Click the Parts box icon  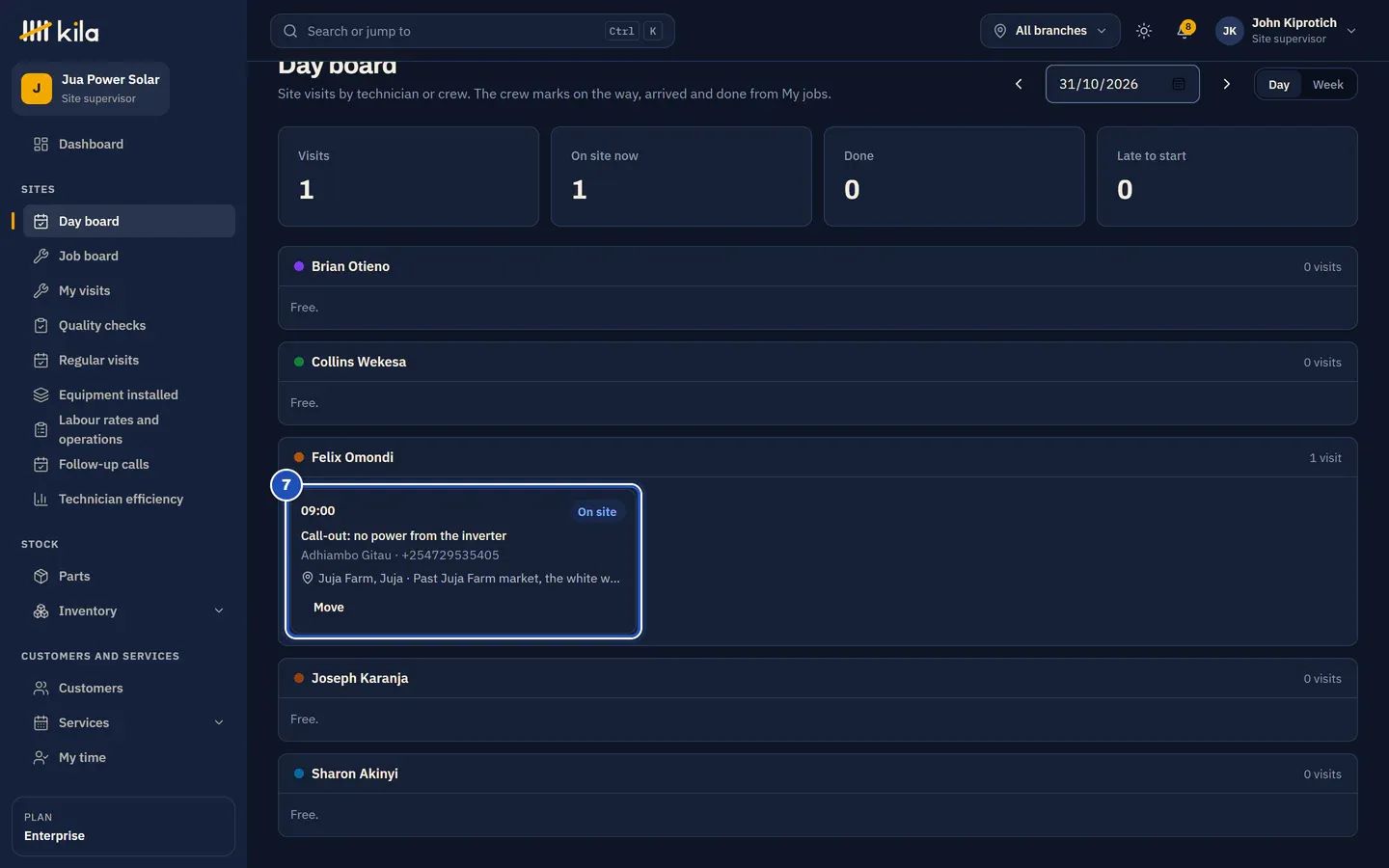tap(41, 577)
